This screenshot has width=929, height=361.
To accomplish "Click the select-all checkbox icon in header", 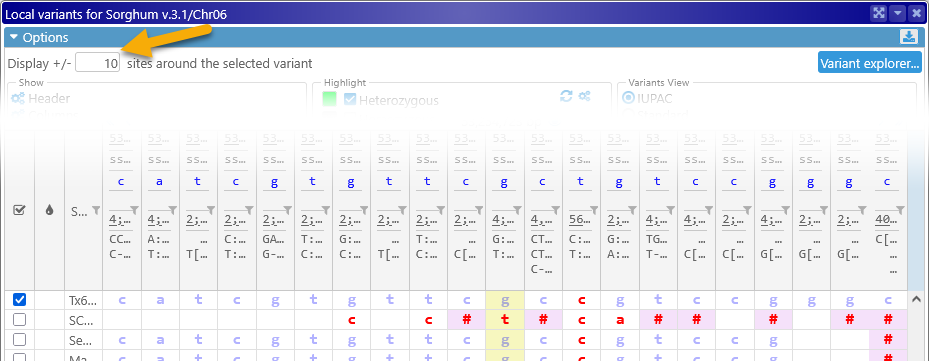I will [x=19, y=210].
